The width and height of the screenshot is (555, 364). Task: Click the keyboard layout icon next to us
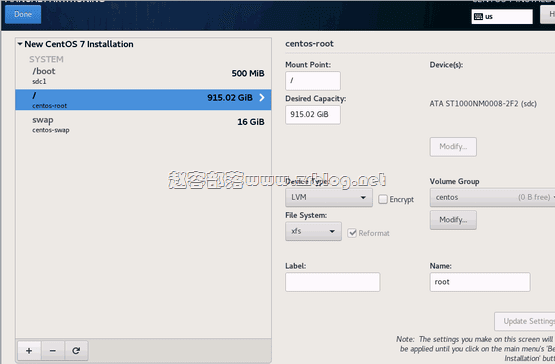(478, 17)
